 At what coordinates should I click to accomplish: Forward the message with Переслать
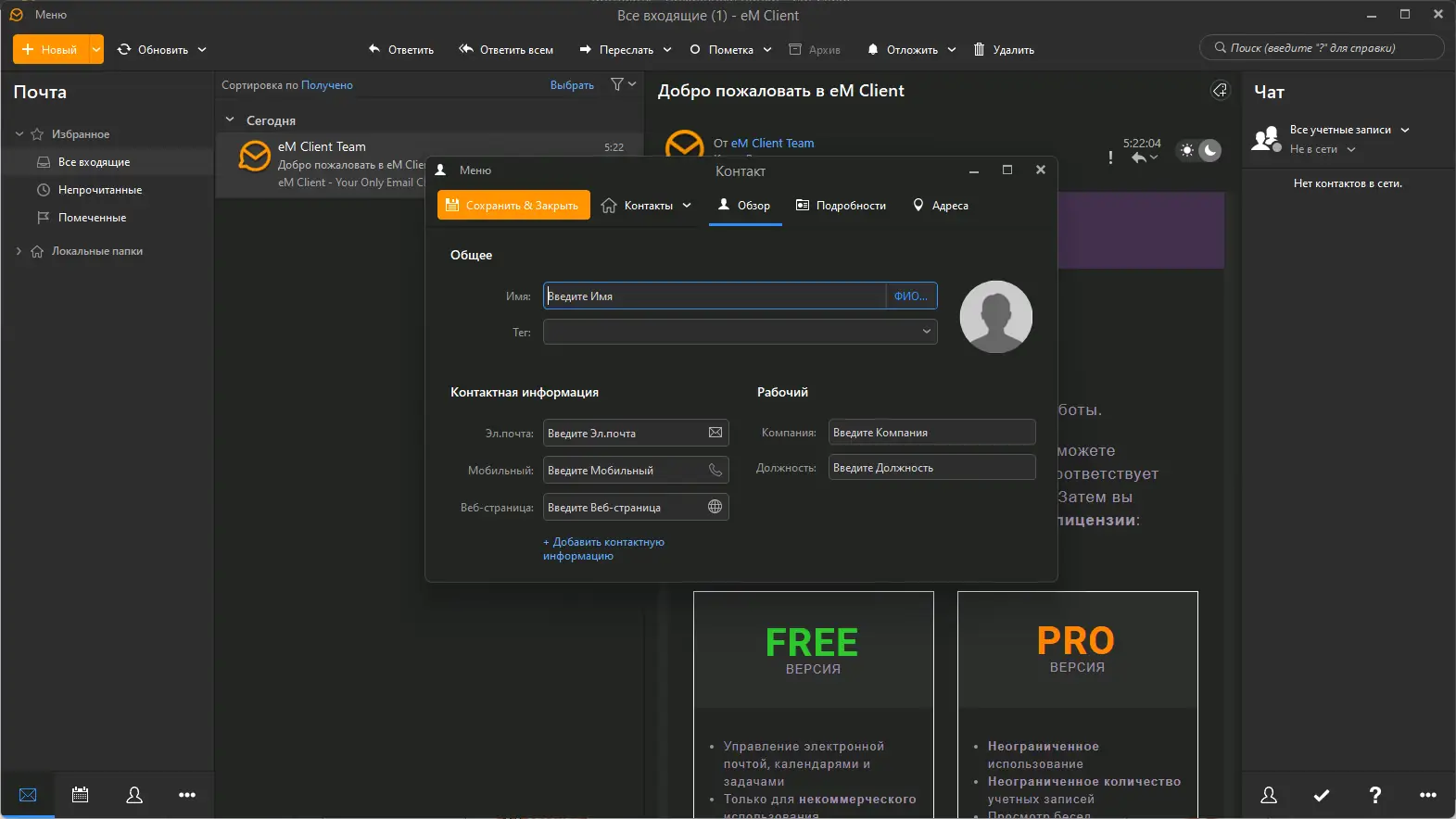point(616,49)
